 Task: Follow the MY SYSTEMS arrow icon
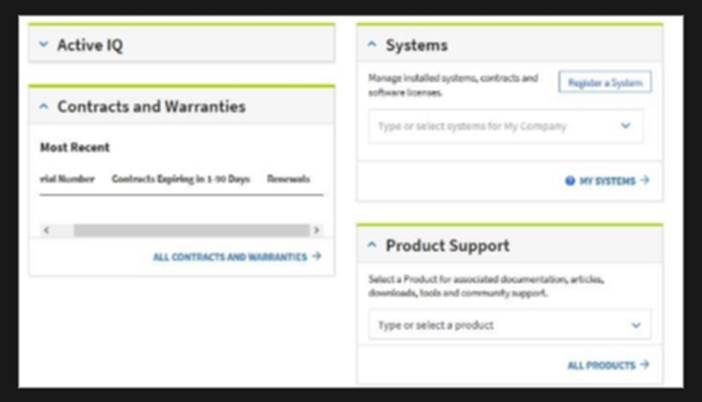[645, 180]
